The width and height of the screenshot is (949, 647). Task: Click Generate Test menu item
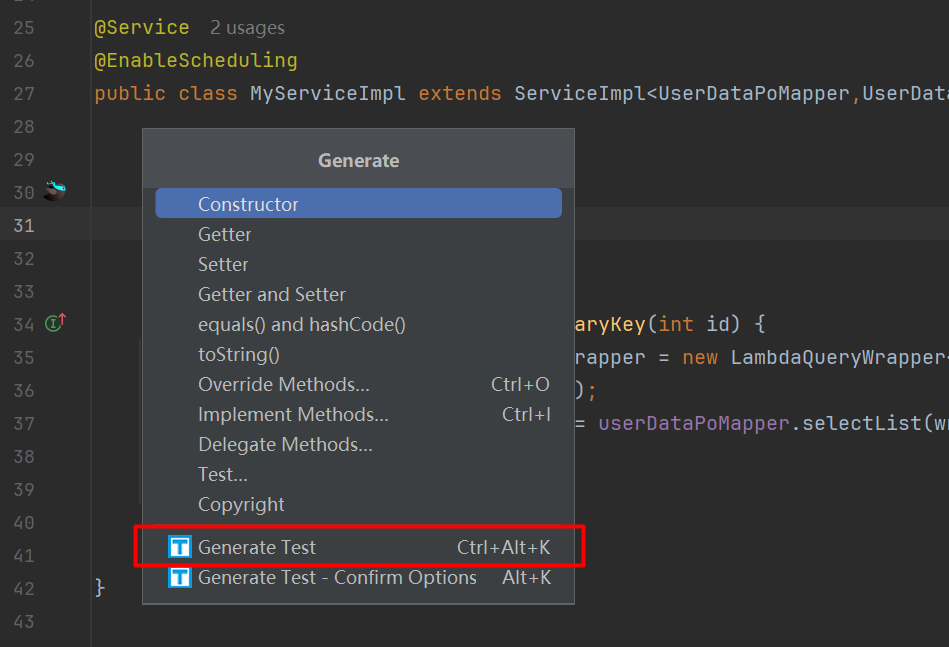click(x=257, y=547)
